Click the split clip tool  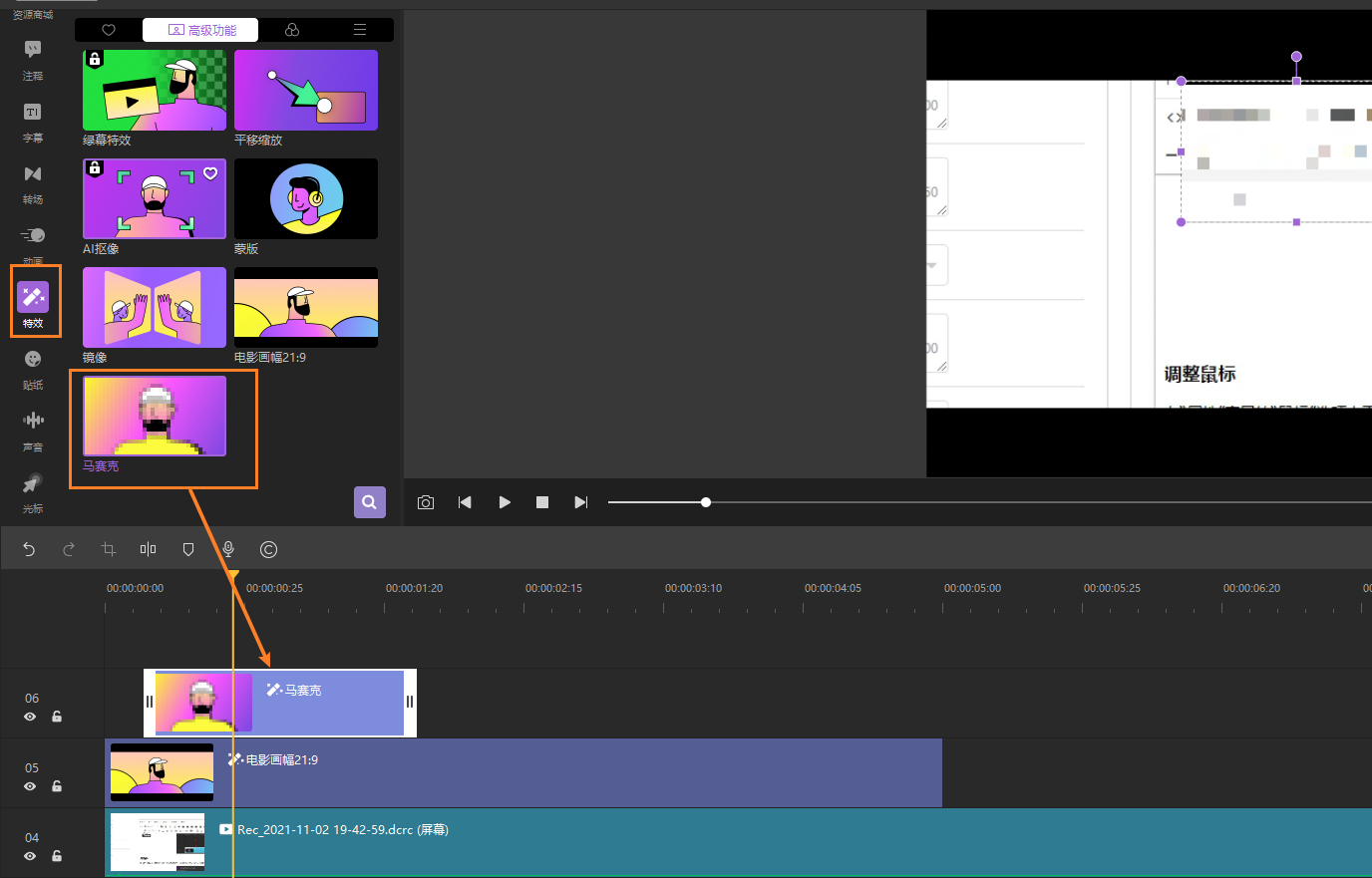pyautogui.click(x=148, y=549)
